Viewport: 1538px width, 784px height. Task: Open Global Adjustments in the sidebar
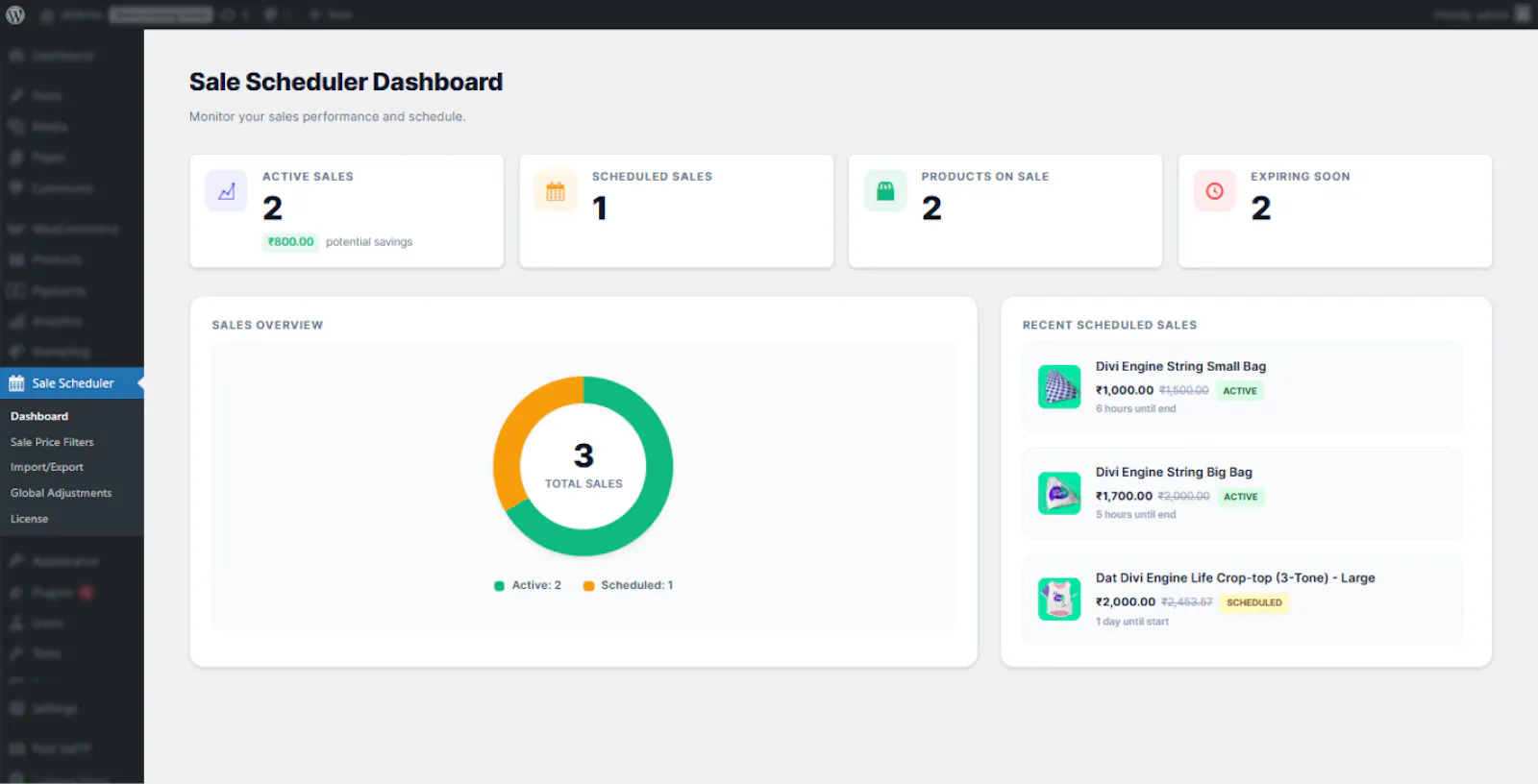pyautogui.click(x=61, y=493)
